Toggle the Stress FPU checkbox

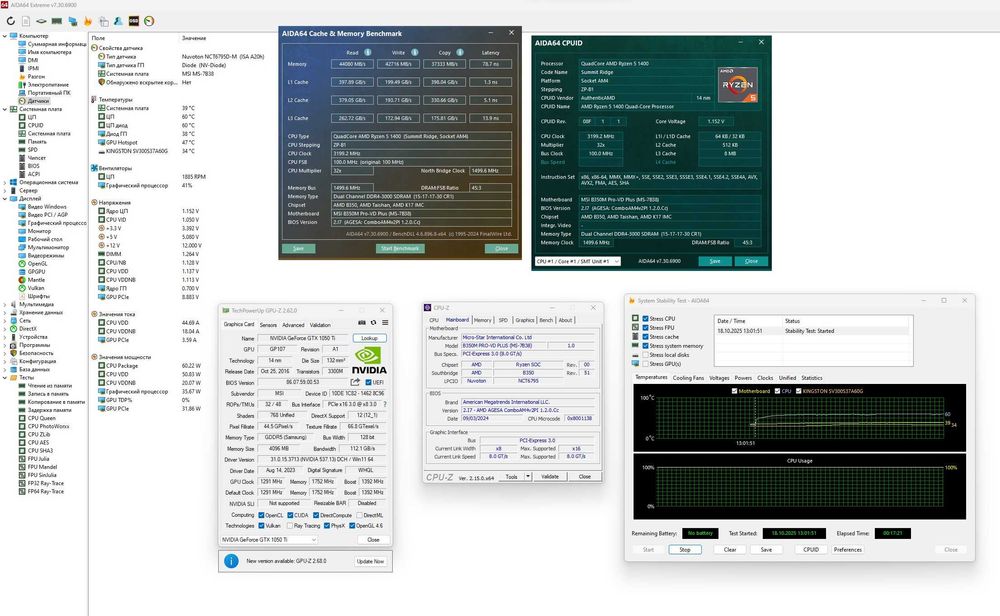click(645, 328)
